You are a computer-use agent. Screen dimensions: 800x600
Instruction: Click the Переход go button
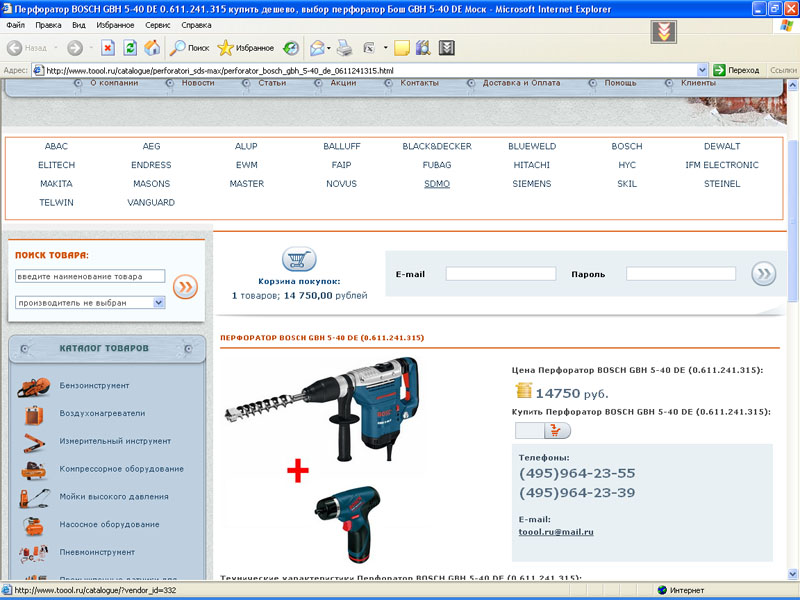point(736,70)
